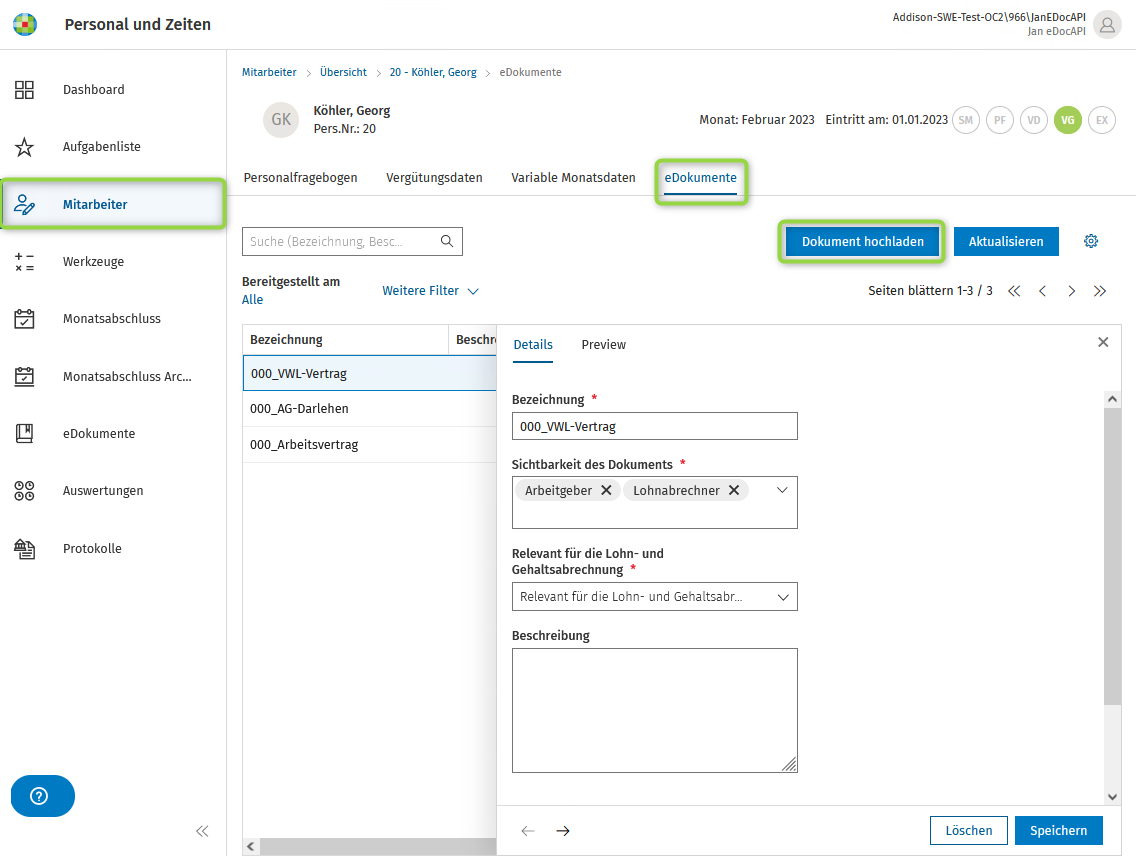
Task: Expand the Weitere Filter dropdown
Action: (x=430, y=291)
